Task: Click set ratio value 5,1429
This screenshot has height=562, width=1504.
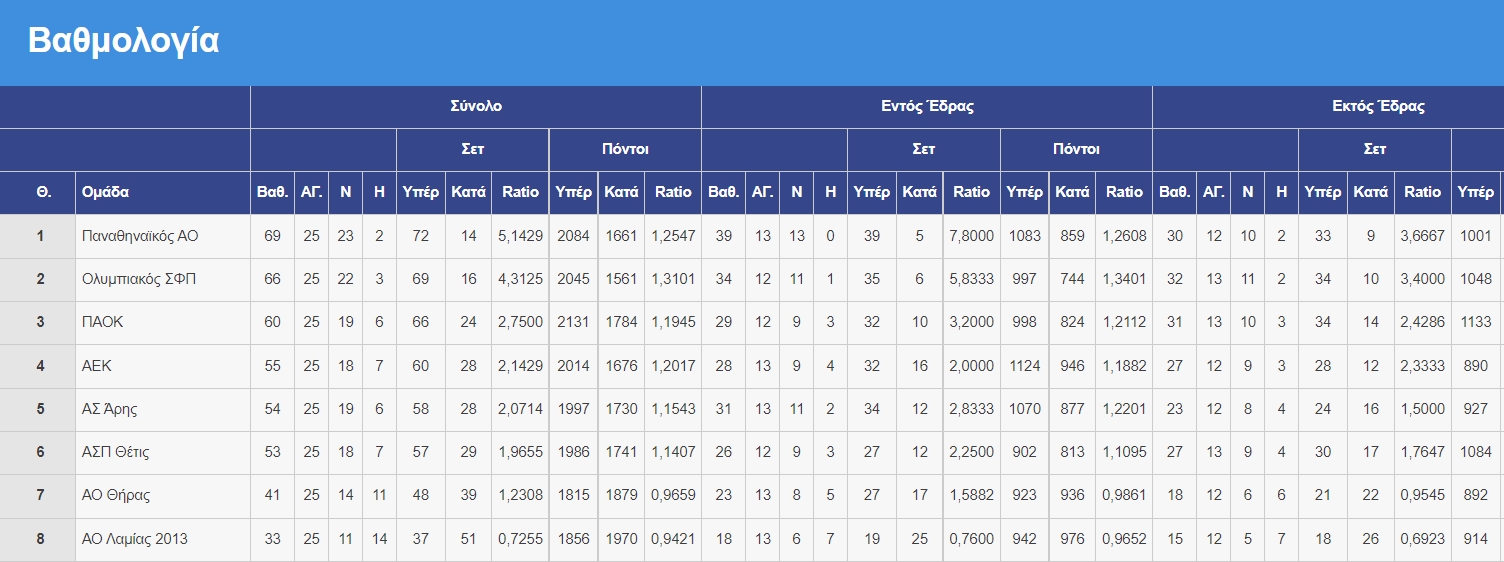Action: click(520, 236)
